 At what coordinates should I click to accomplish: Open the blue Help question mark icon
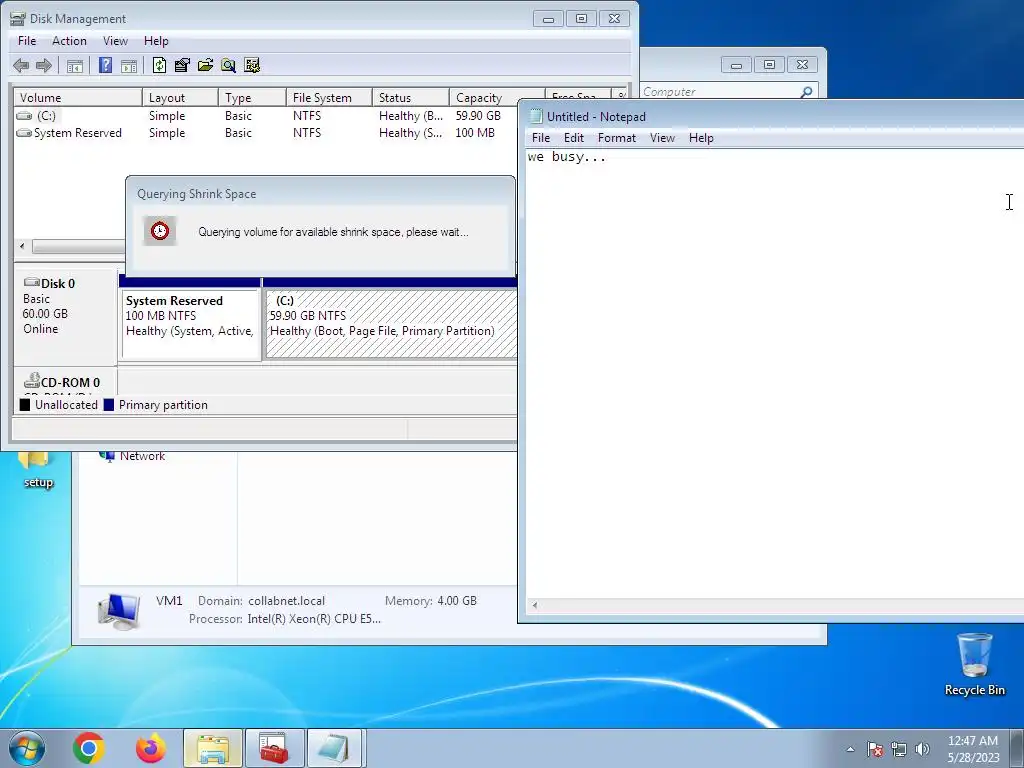[105, 65]
